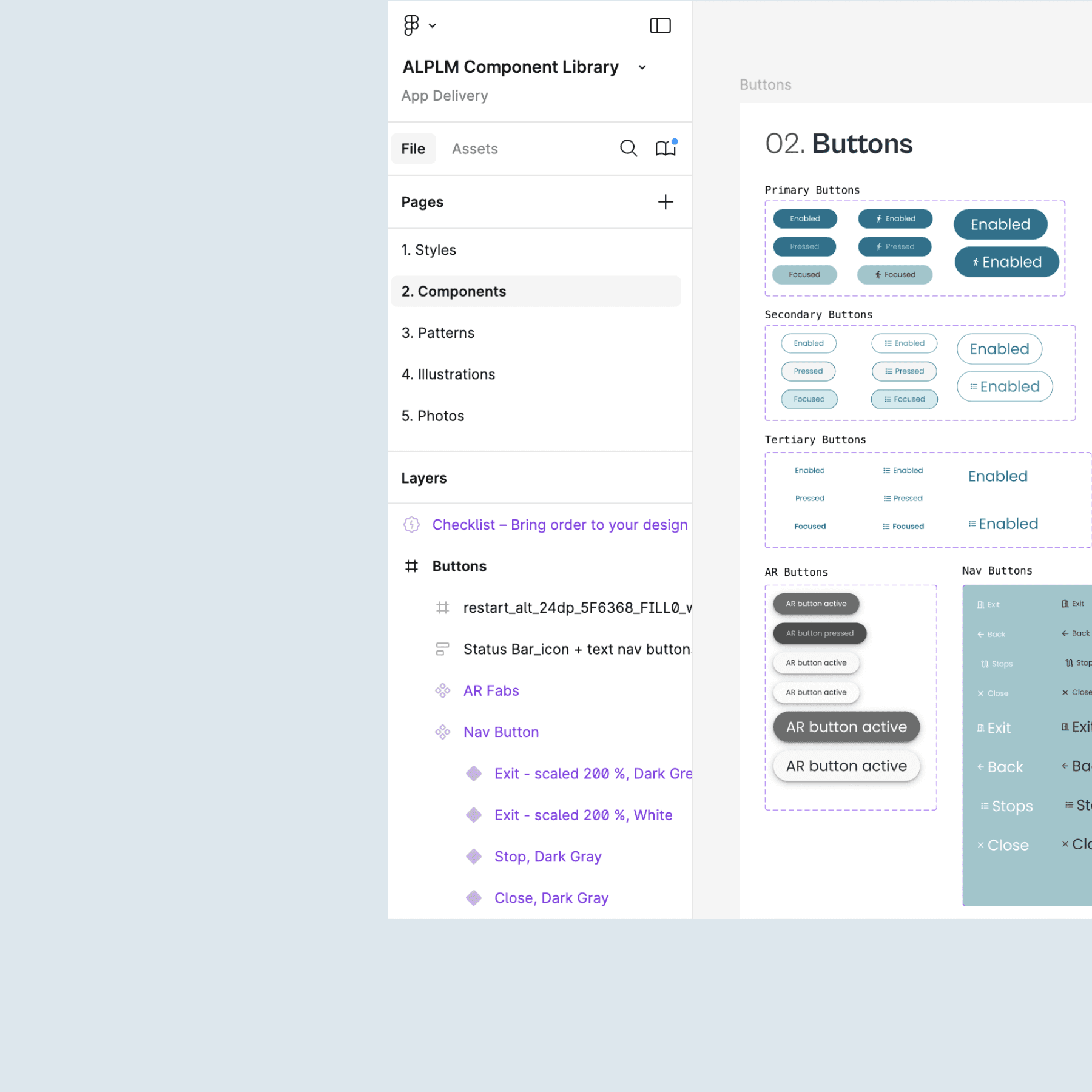Open the libraries book icon
Image resolution: width=1092 pixels, height=1092 pixels.
[666, 148]
